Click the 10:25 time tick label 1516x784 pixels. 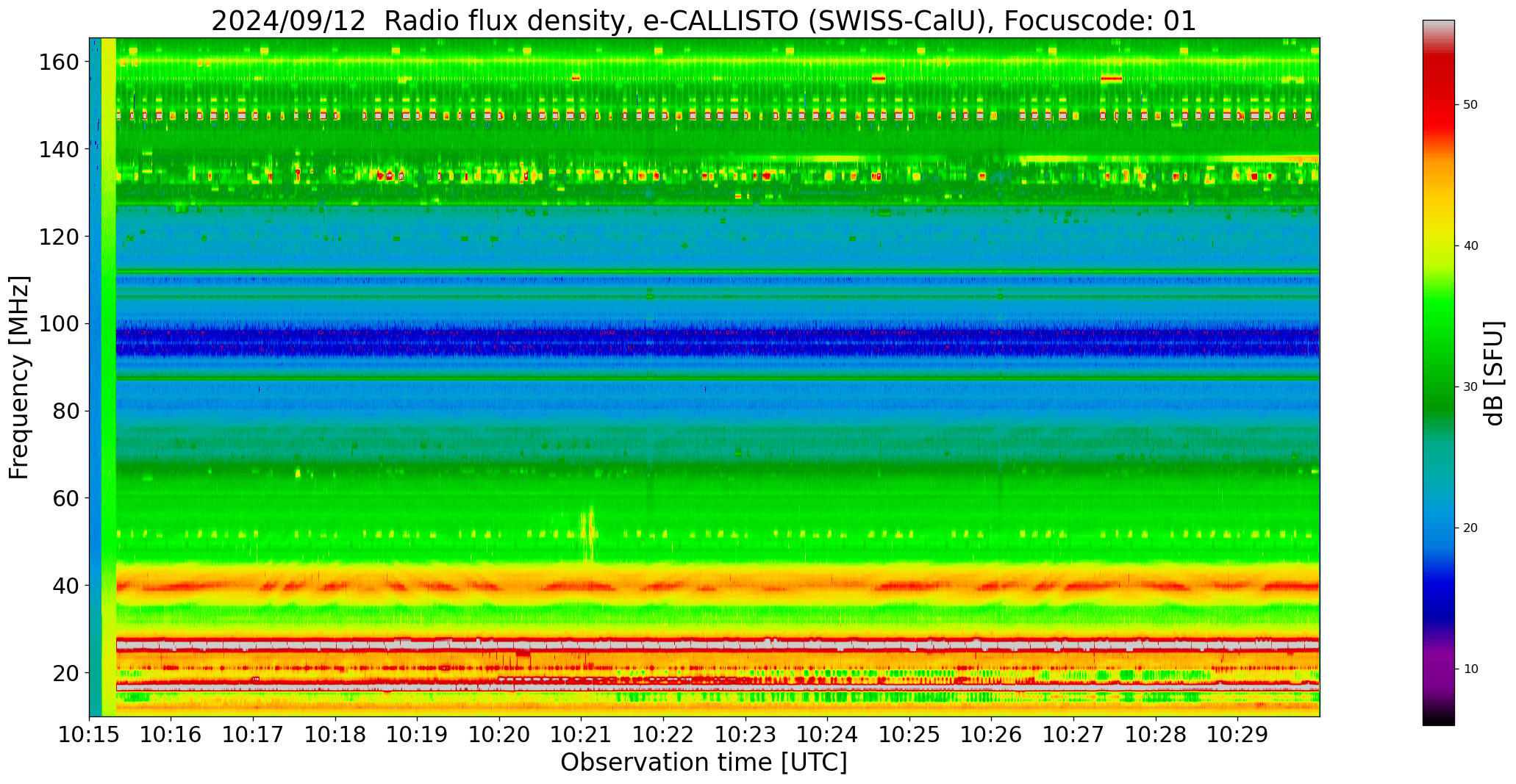909,735
